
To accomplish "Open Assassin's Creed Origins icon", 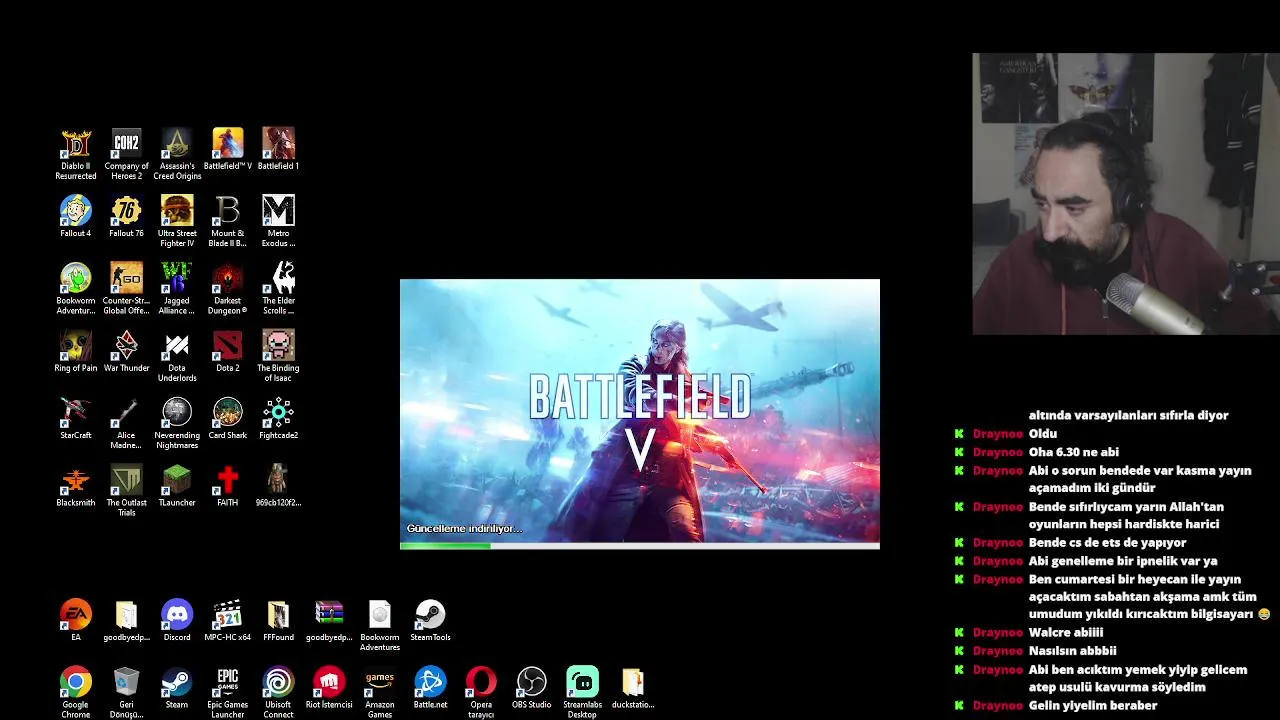I will [x=177, y=154].
